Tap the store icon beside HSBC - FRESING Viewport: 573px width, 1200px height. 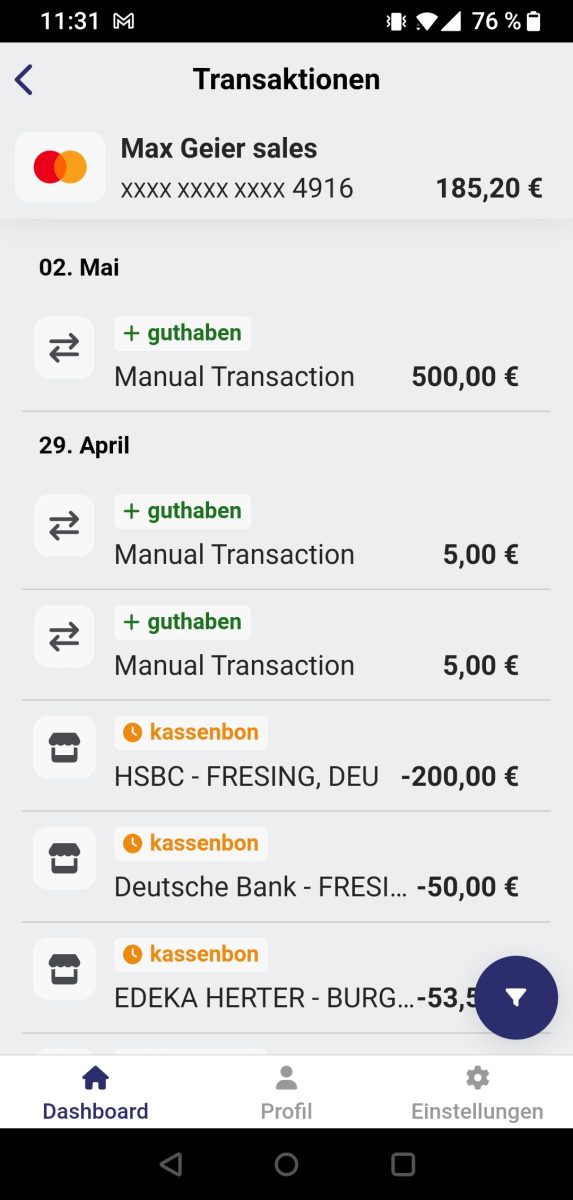tap(64, 747)
